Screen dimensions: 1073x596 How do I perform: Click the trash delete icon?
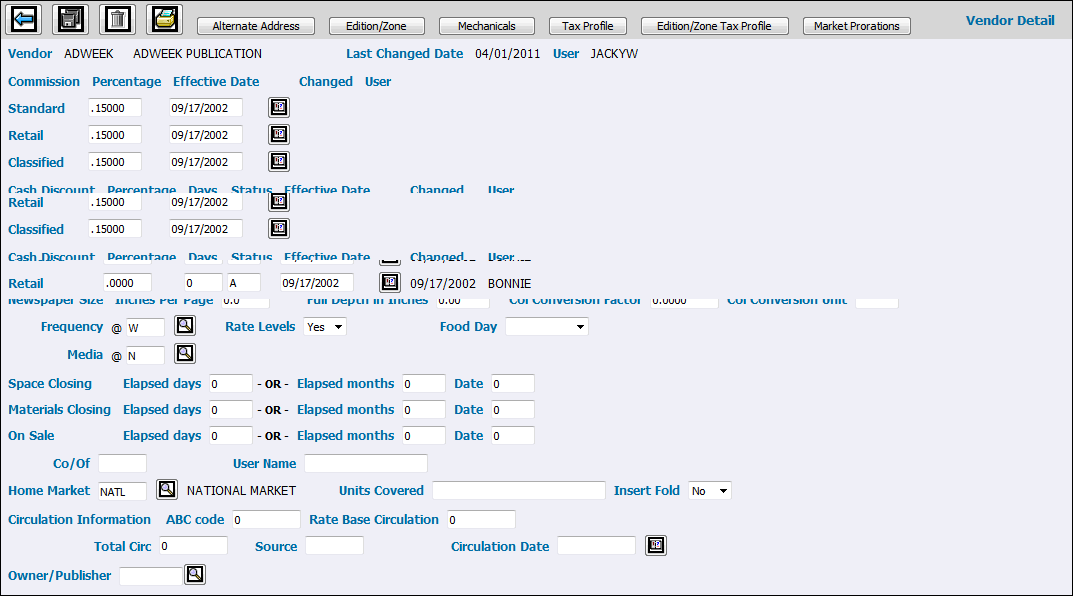click(x=117, y=19)
